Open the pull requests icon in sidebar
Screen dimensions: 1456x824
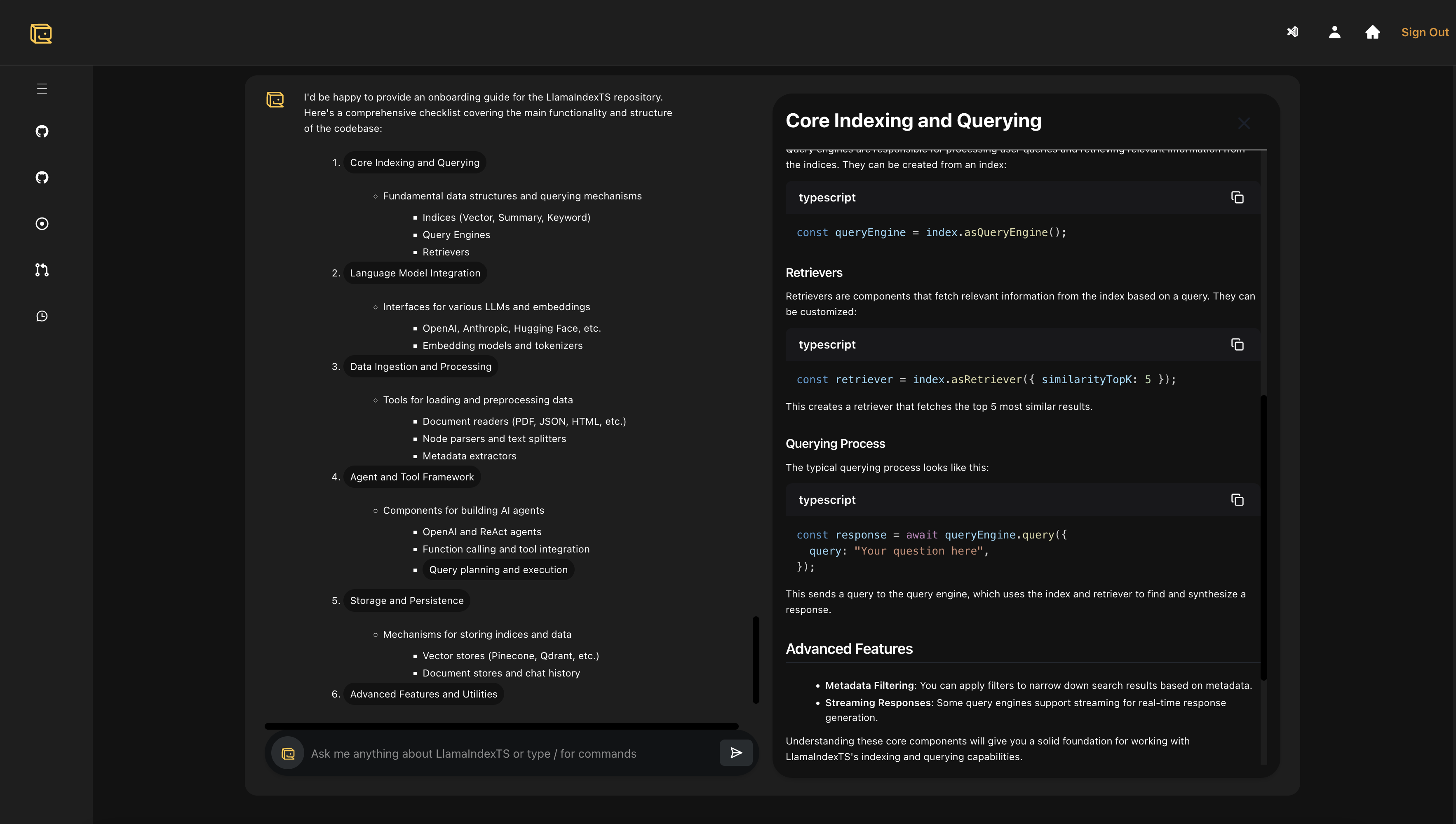42,270
